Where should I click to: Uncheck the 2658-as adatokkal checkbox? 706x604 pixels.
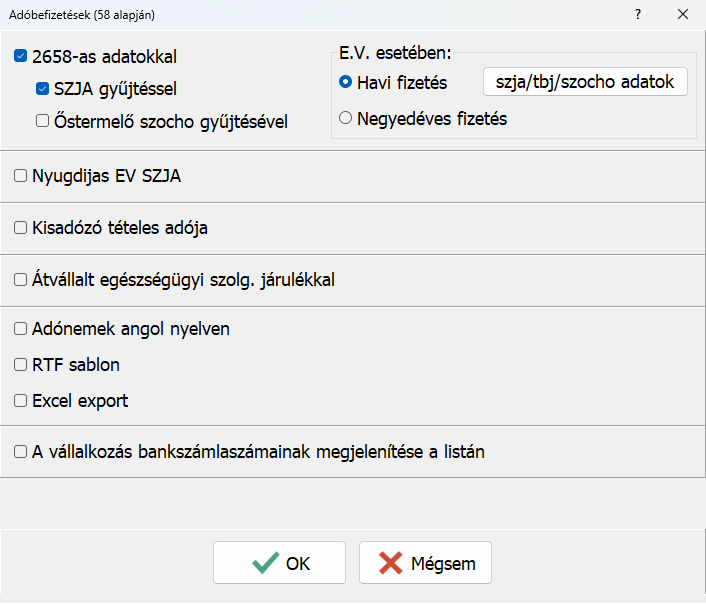click(21, 57)
